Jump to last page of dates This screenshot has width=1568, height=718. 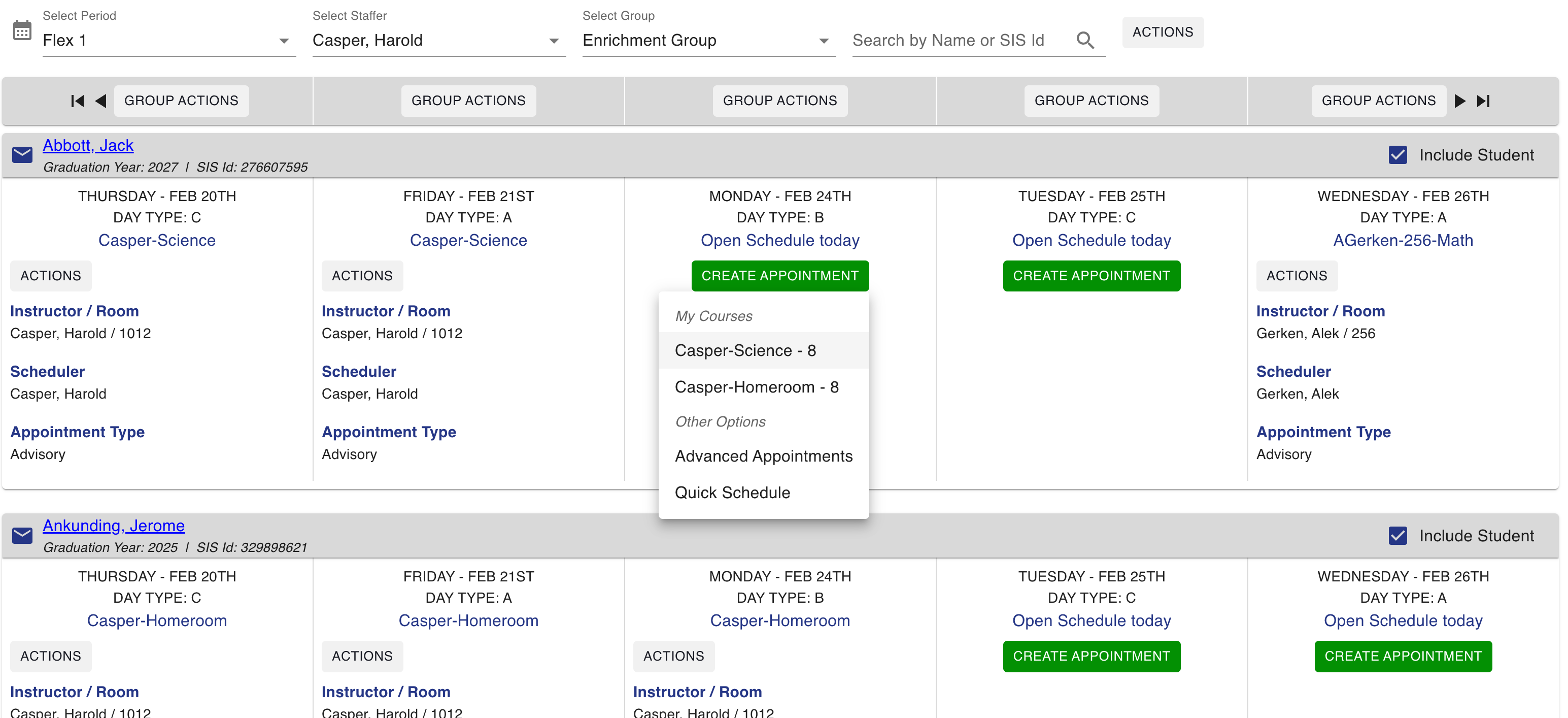point(1483,101)
